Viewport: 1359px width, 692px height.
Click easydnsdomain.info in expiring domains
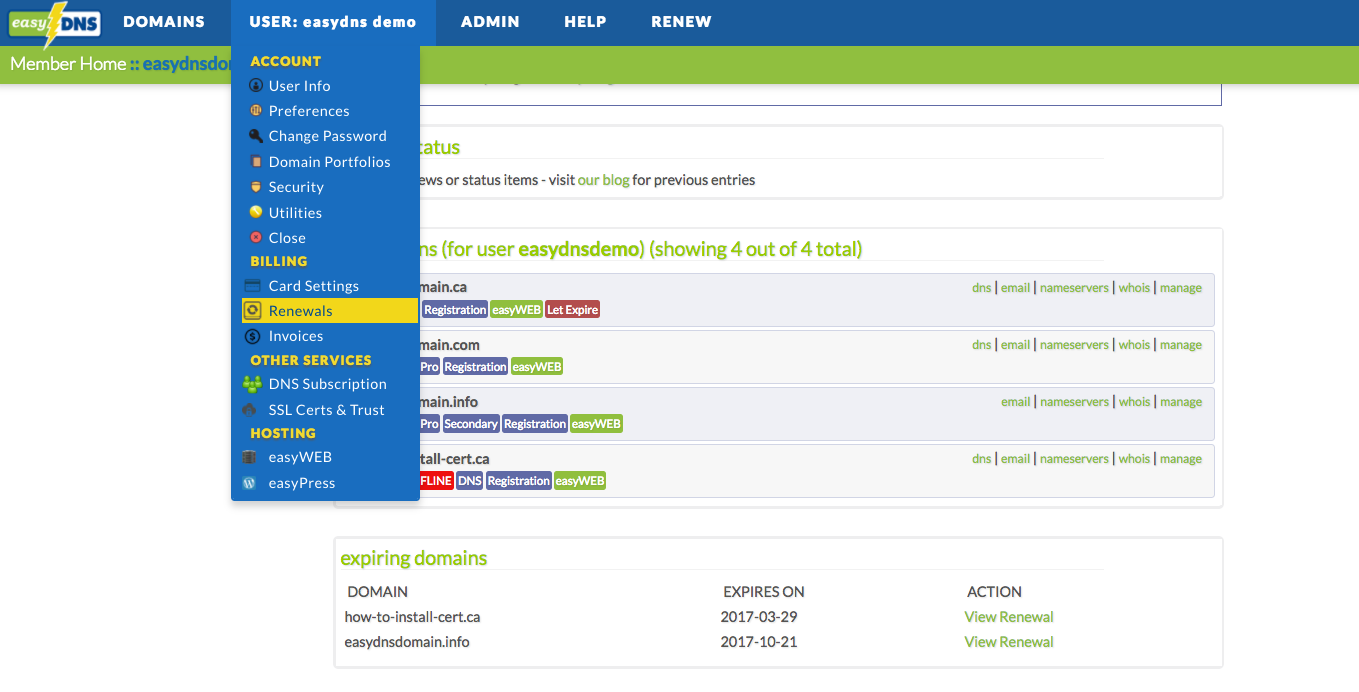(407, 642)
